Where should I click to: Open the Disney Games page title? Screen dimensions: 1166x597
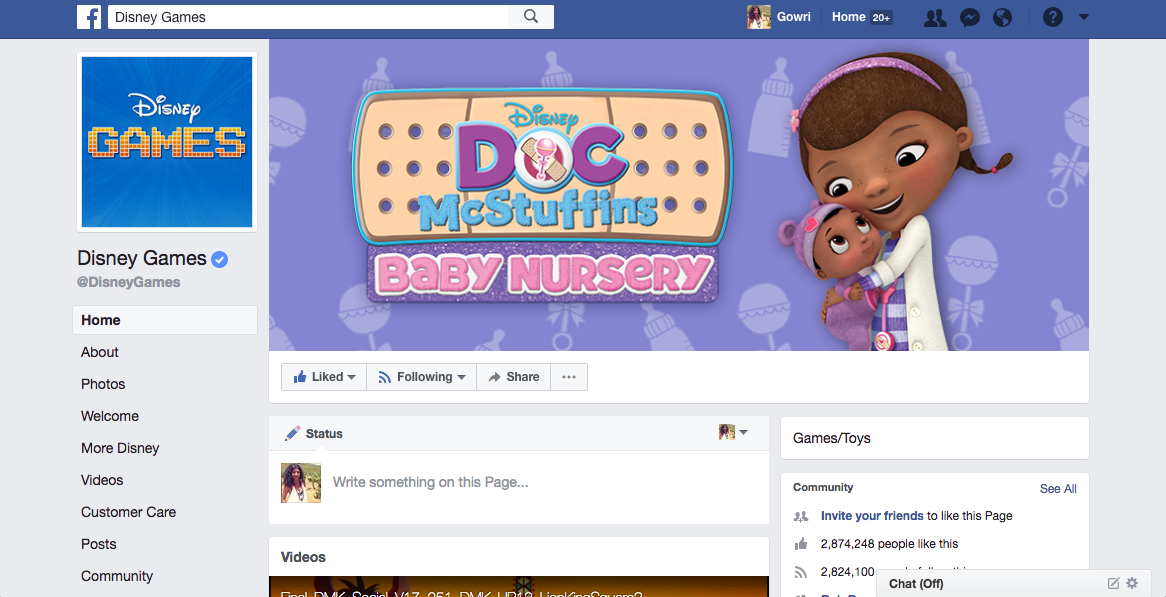[142, 258]
